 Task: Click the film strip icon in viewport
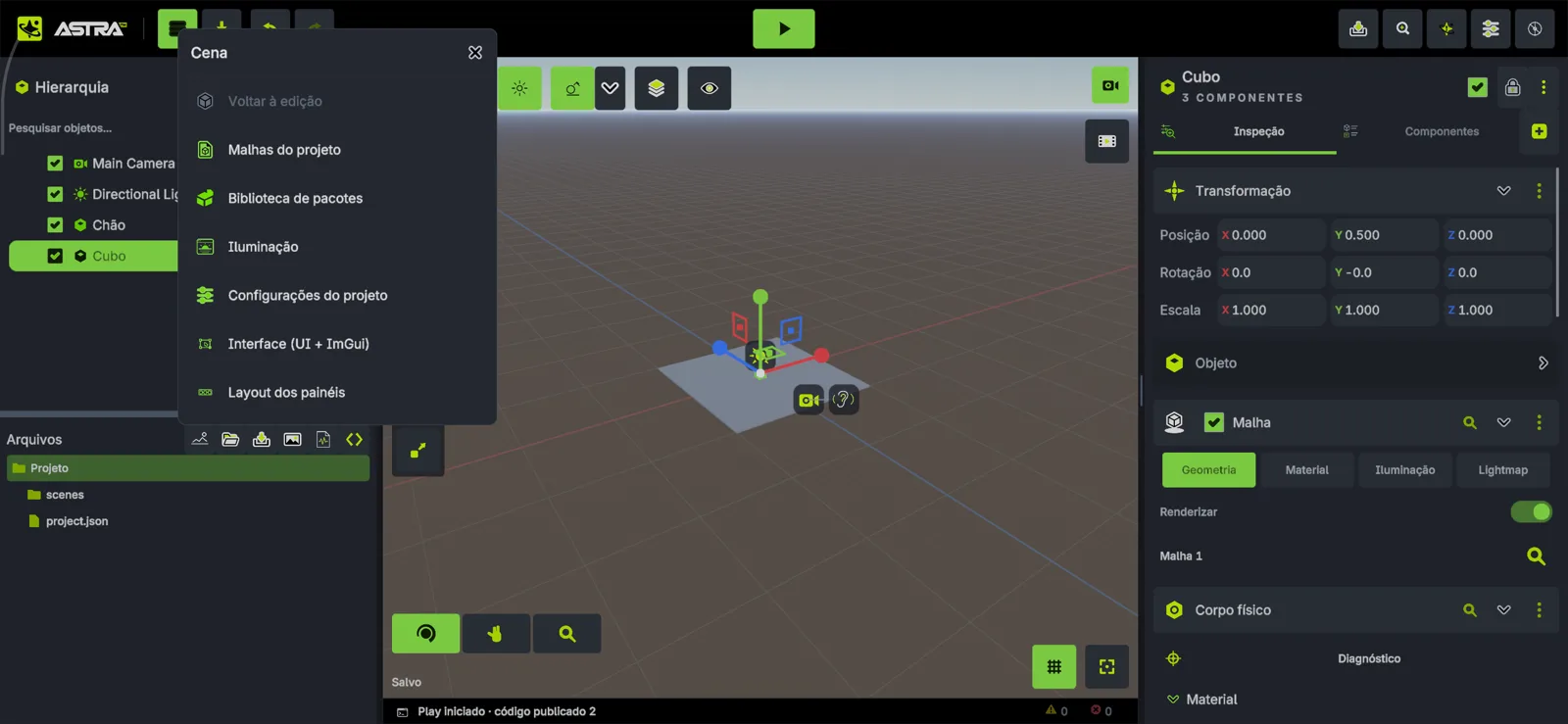(1107, 141)
